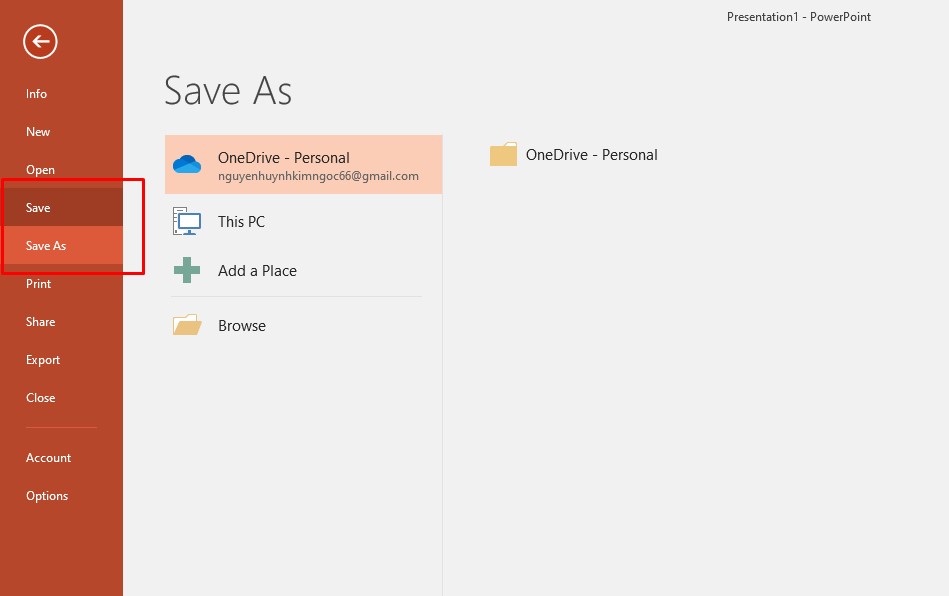Click Close to close the presentation
Viewport: 949px width, 596px height.
40,397
